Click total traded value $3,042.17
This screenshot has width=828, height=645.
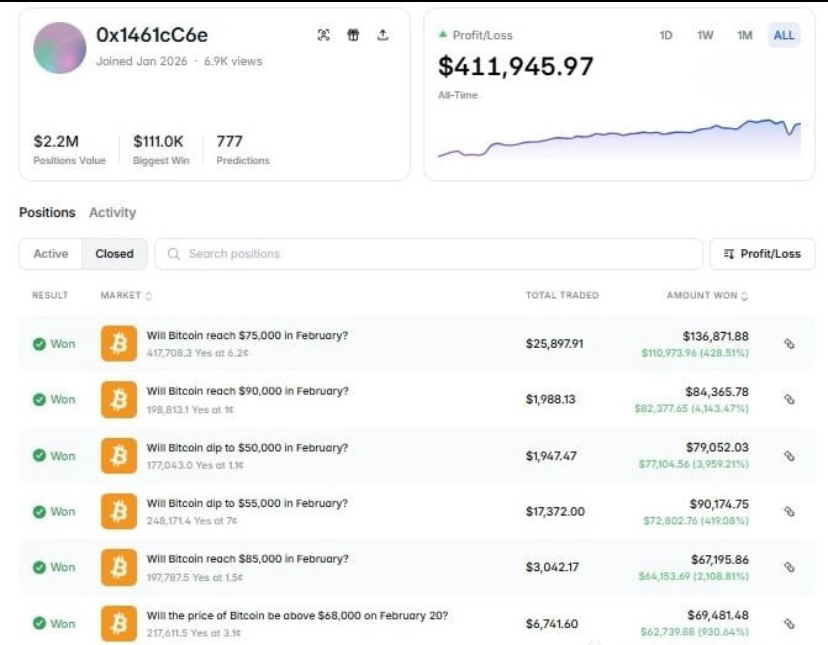click(x=552, y=567)
